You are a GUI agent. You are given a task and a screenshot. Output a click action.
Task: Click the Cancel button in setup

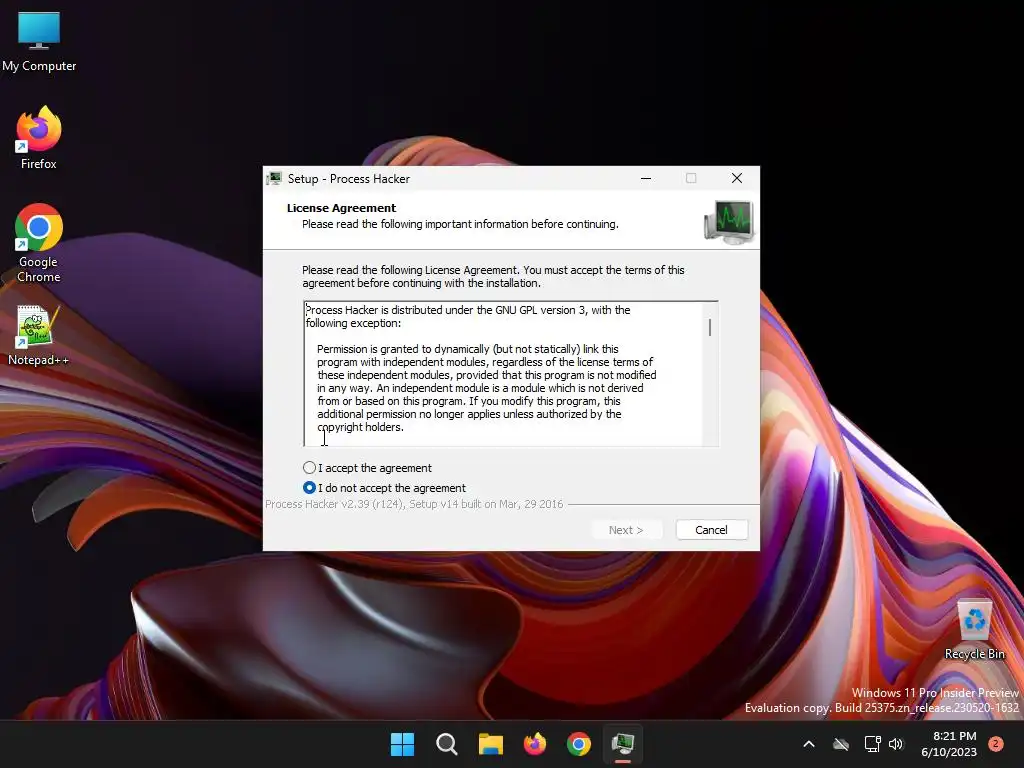pyautogui.click(x=711, y=530)
